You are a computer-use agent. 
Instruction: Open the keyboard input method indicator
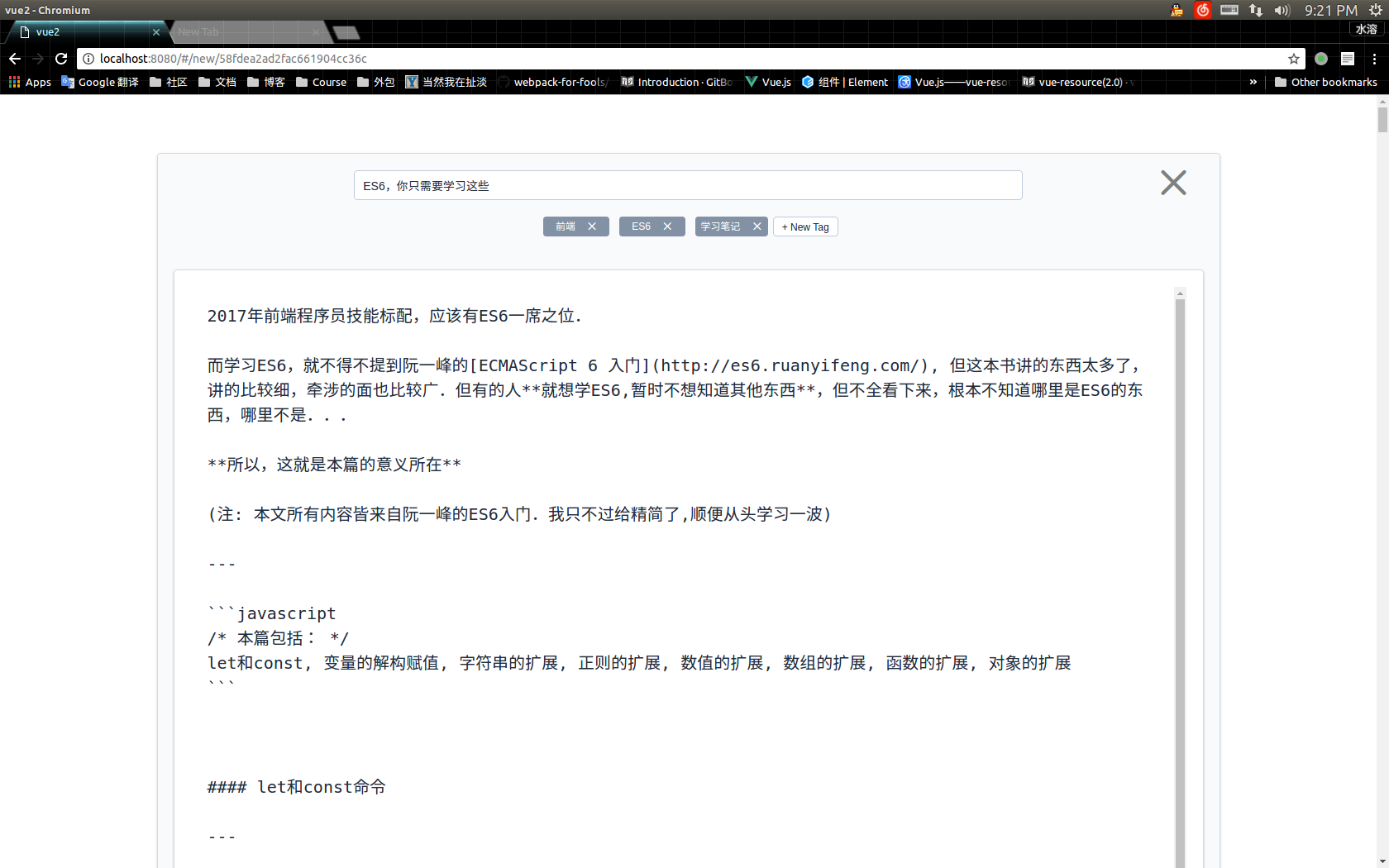tap(1229, 10)
